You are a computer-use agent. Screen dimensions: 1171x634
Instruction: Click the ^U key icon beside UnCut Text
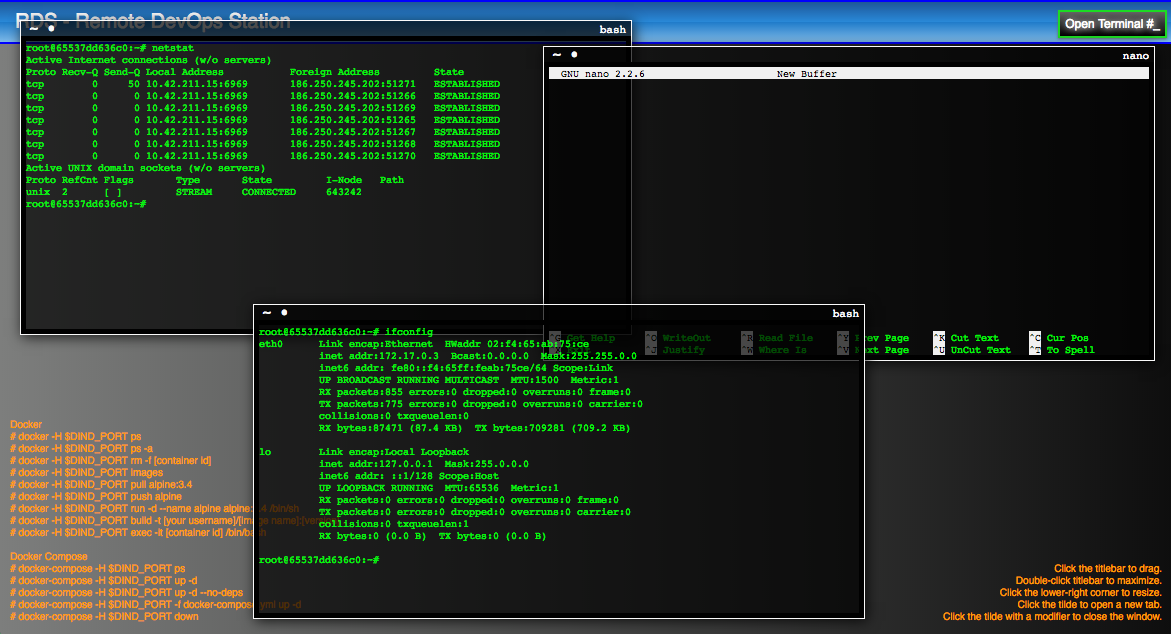(939, 349)
